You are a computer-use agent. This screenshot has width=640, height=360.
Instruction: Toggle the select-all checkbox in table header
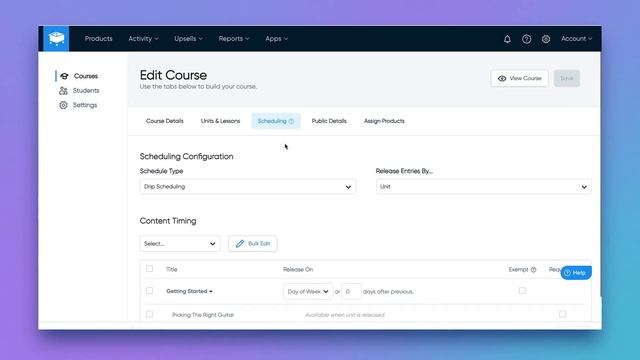149,269
